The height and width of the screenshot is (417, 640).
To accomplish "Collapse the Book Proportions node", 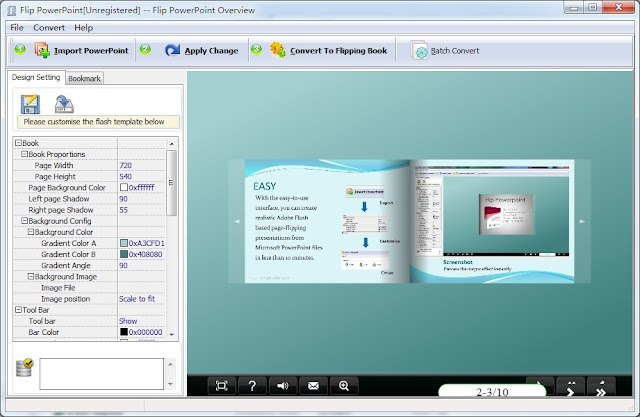I will tap(24, 154).
